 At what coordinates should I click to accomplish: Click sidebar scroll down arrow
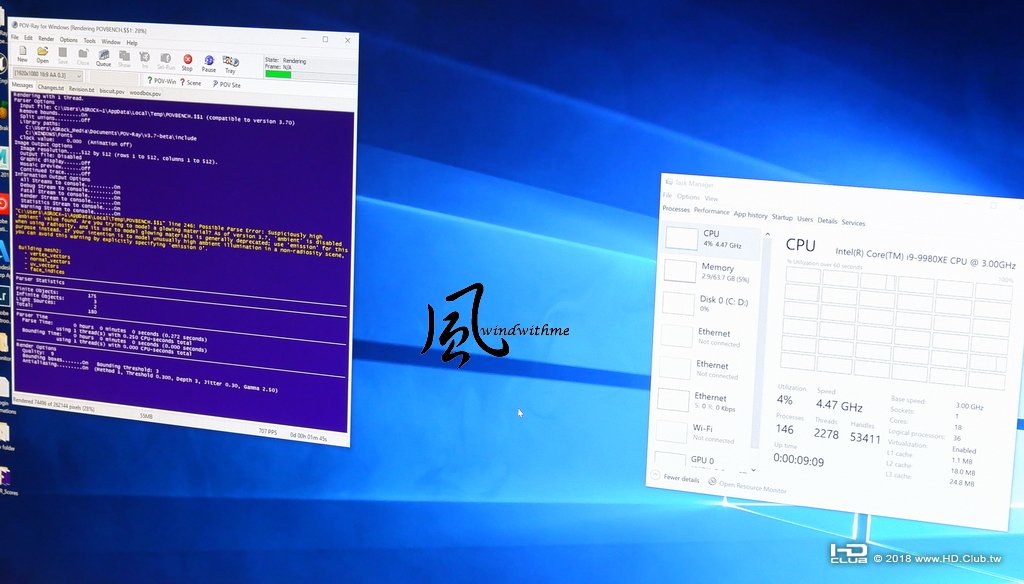point(754,469)
